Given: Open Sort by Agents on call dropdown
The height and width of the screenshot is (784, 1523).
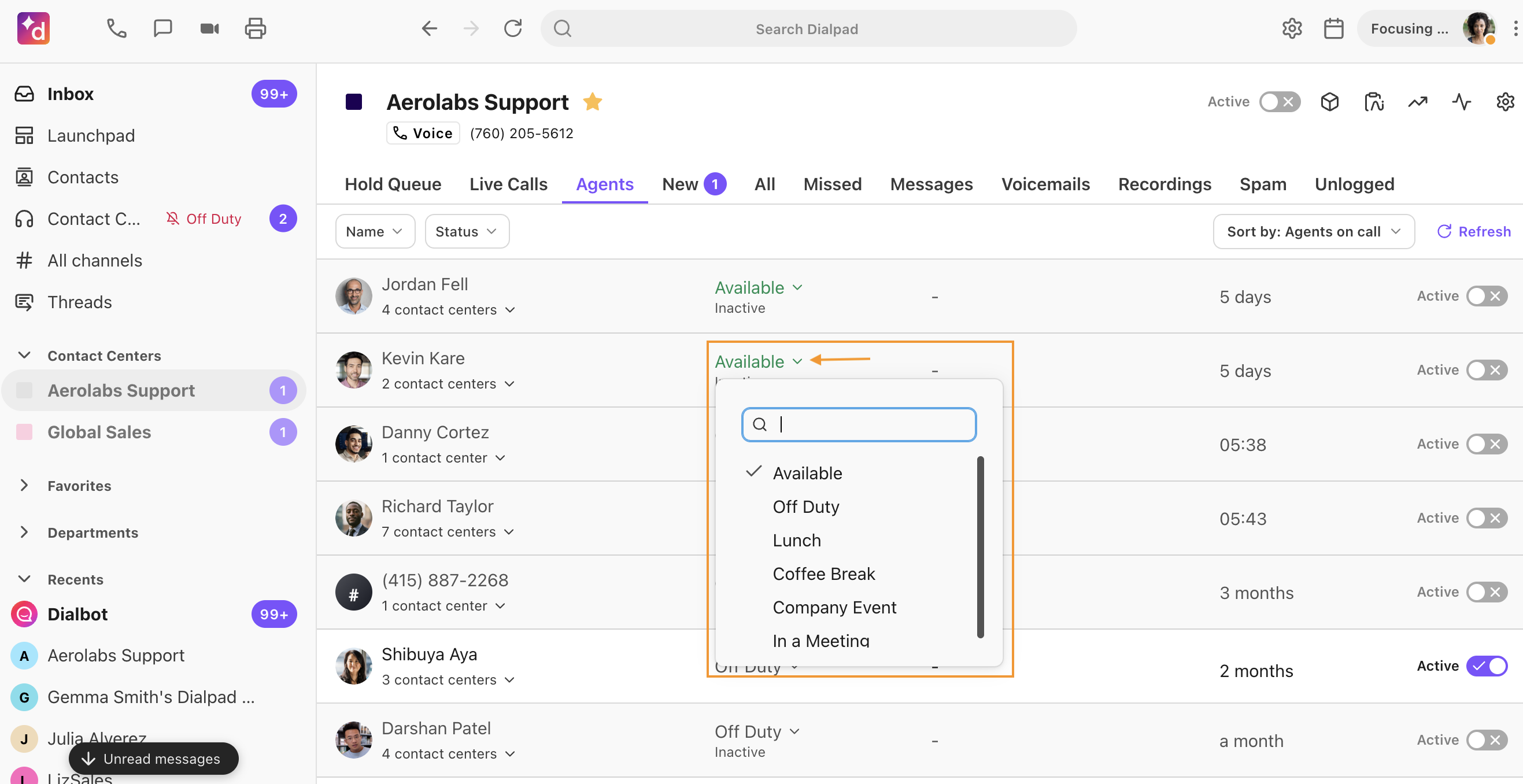Looking at the screenshot, I should coord(1314,232).
